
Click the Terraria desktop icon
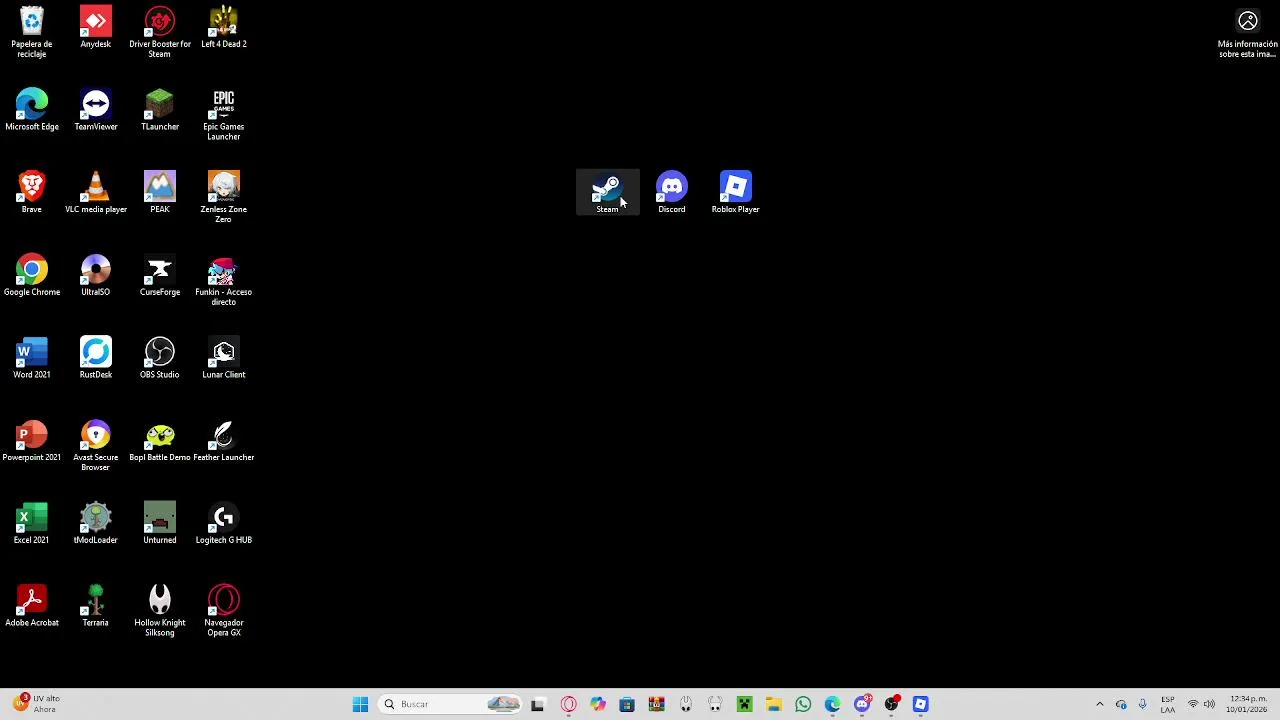[96, 606]
